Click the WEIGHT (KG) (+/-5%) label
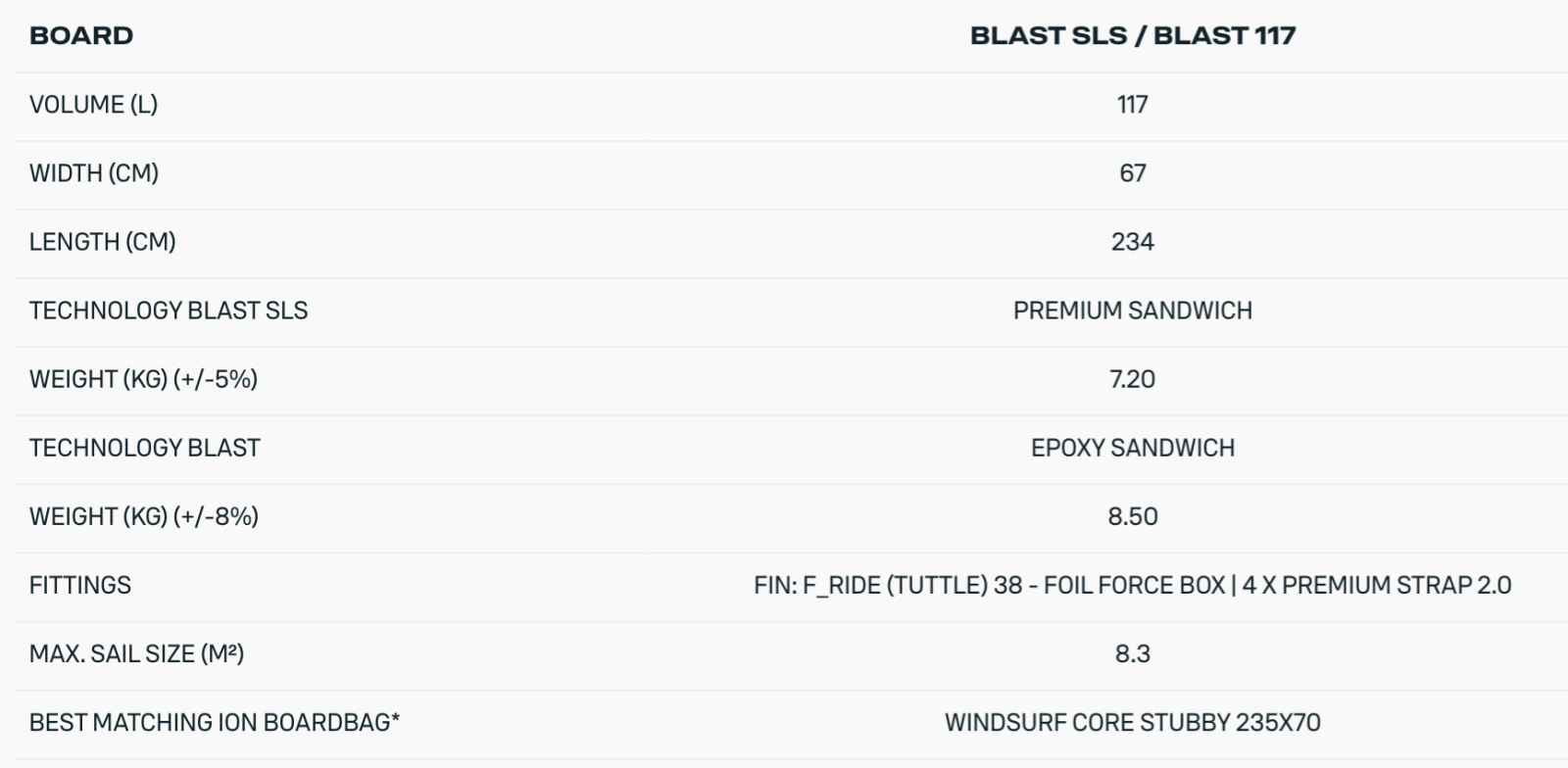The width and height of the screenshot is (1568, 768). click(143, 379)
